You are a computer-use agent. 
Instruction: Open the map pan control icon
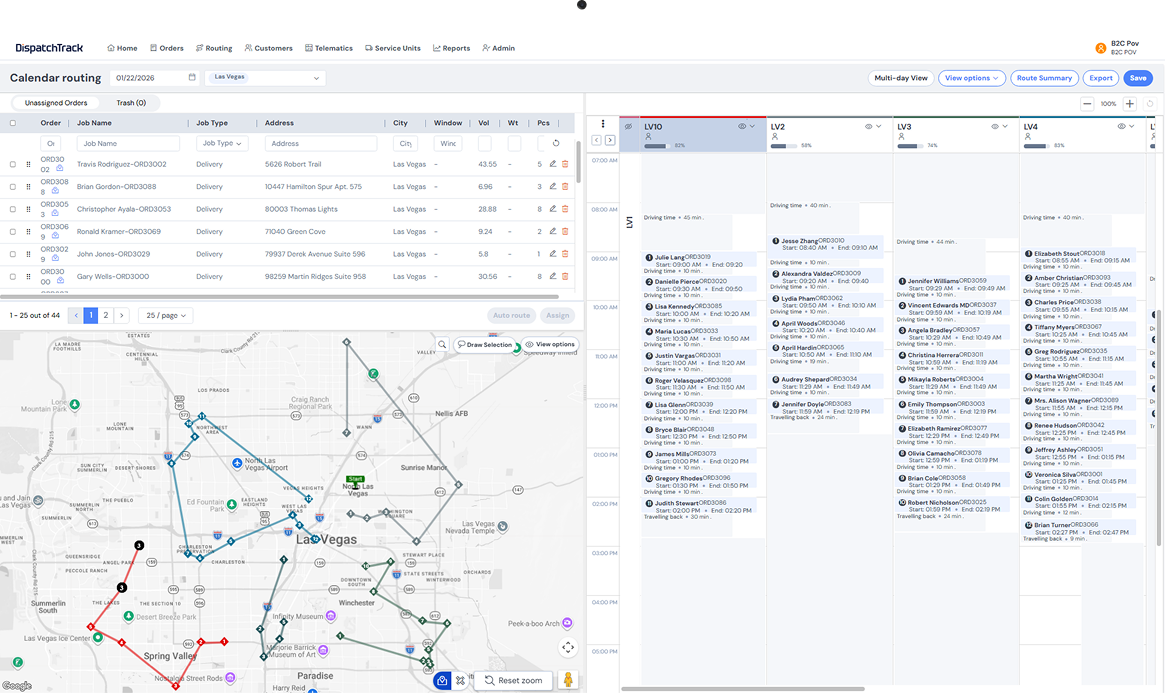click(x=568, y=648)
